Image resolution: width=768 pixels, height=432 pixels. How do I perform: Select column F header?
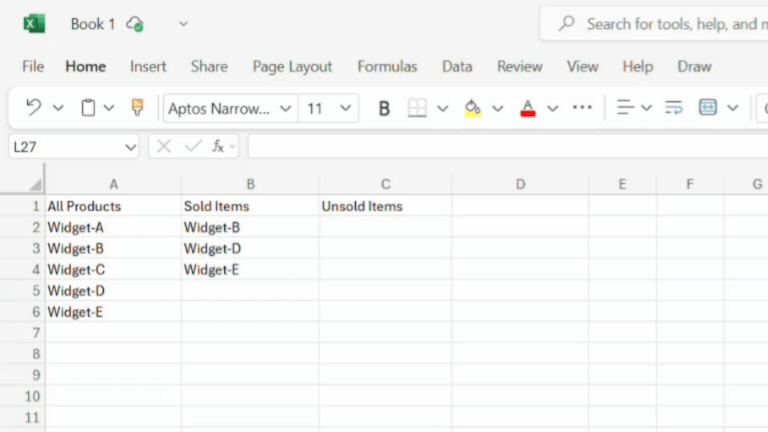(x=690, y=184)
